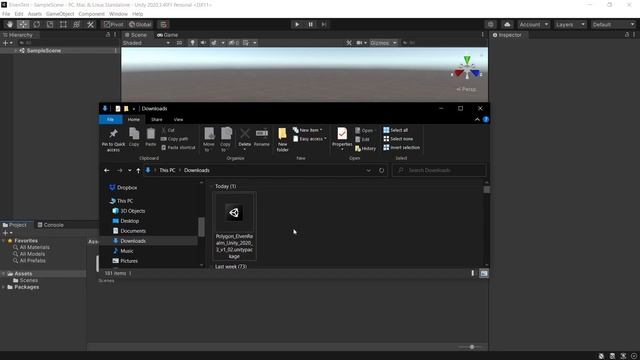Click the Delete ribbon icon
Screen dimensions: 640x360
[x=244, y=138]
